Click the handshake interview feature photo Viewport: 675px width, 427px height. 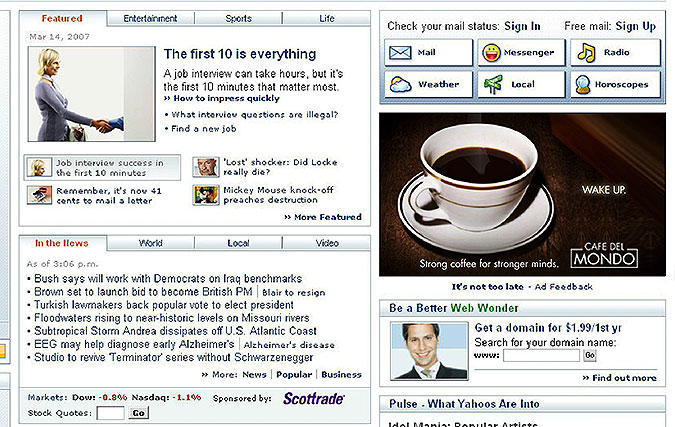click(x=91, y=94)
